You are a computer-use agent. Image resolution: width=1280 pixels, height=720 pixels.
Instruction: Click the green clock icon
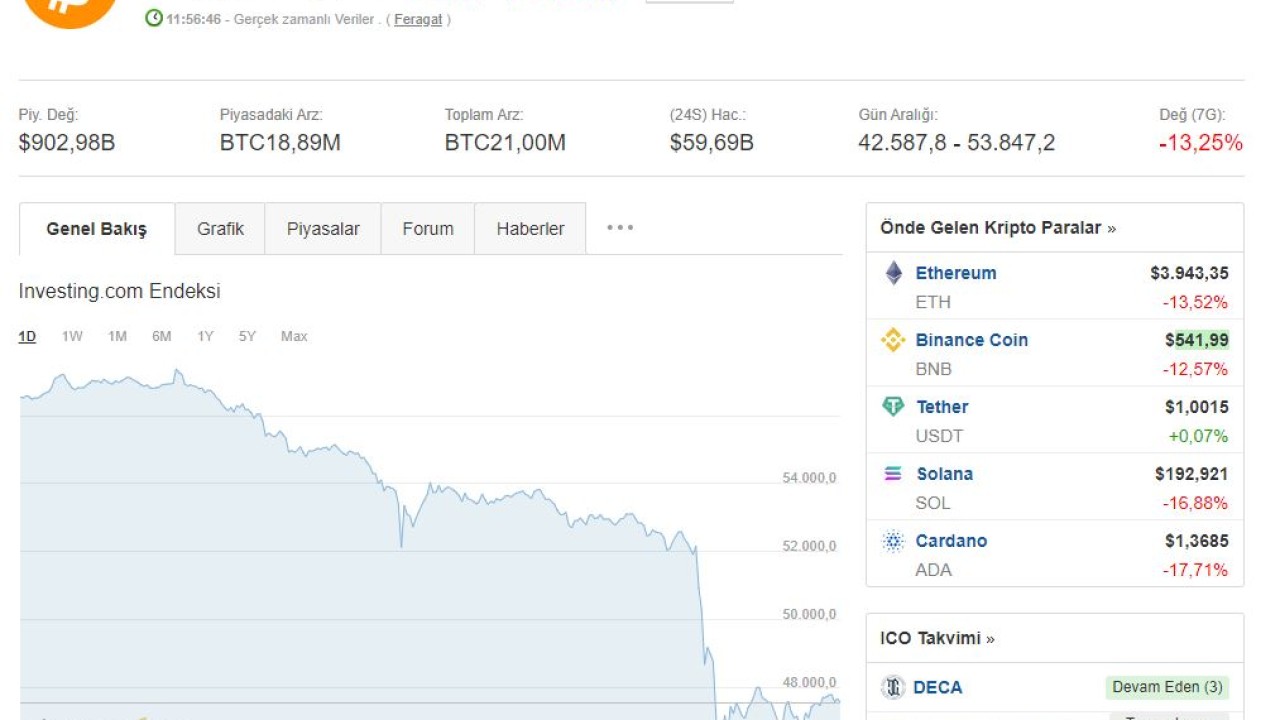[154, 18]
